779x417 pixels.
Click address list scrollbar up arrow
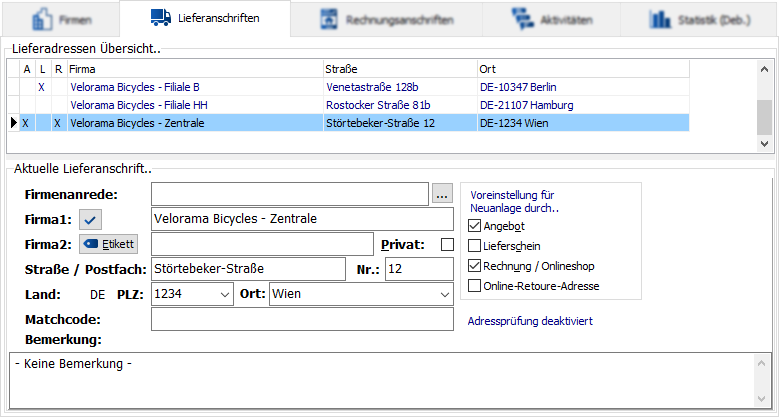(765, 69)
